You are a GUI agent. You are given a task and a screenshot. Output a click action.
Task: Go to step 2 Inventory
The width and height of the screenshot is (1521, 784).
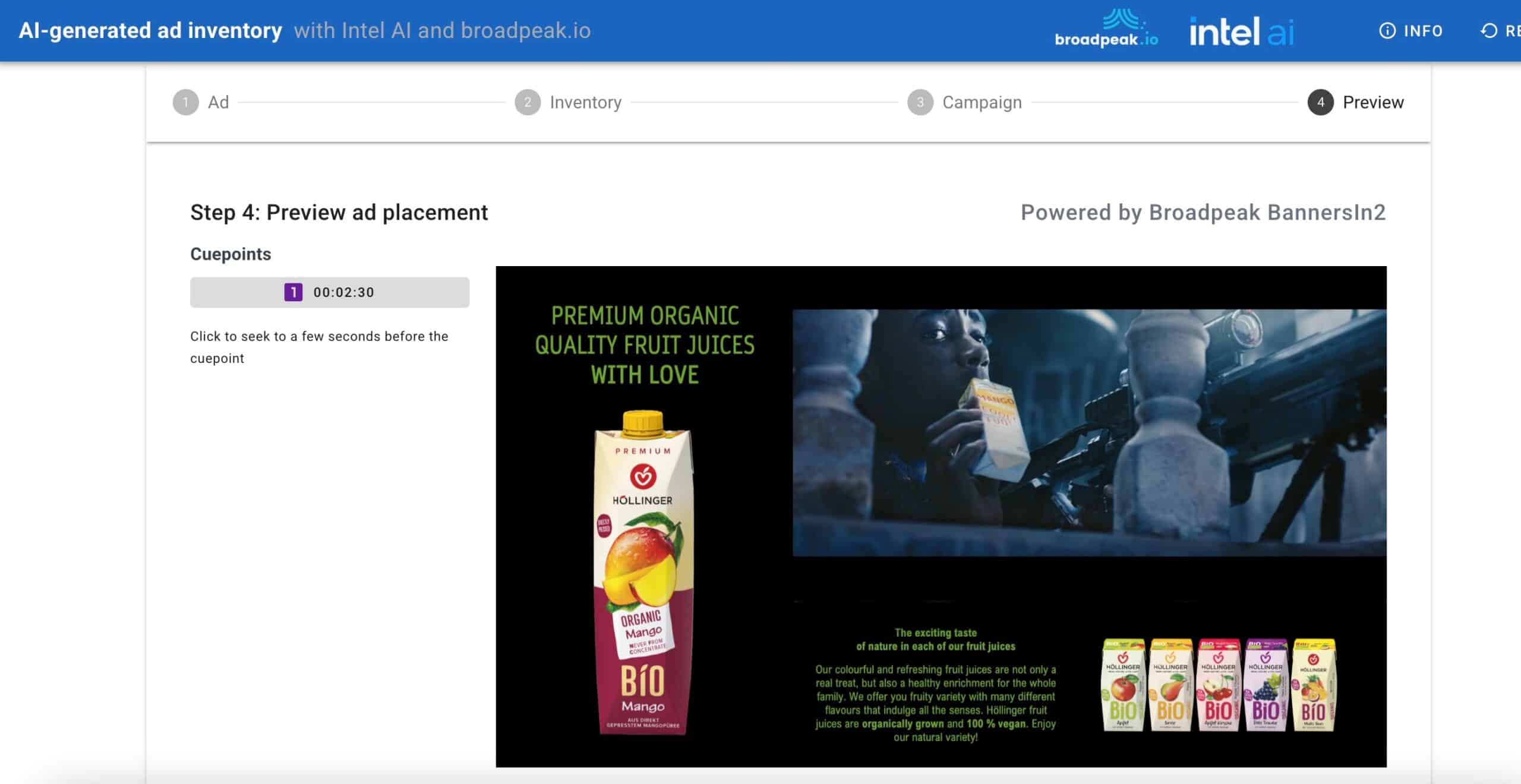click(x=568, y=102)
